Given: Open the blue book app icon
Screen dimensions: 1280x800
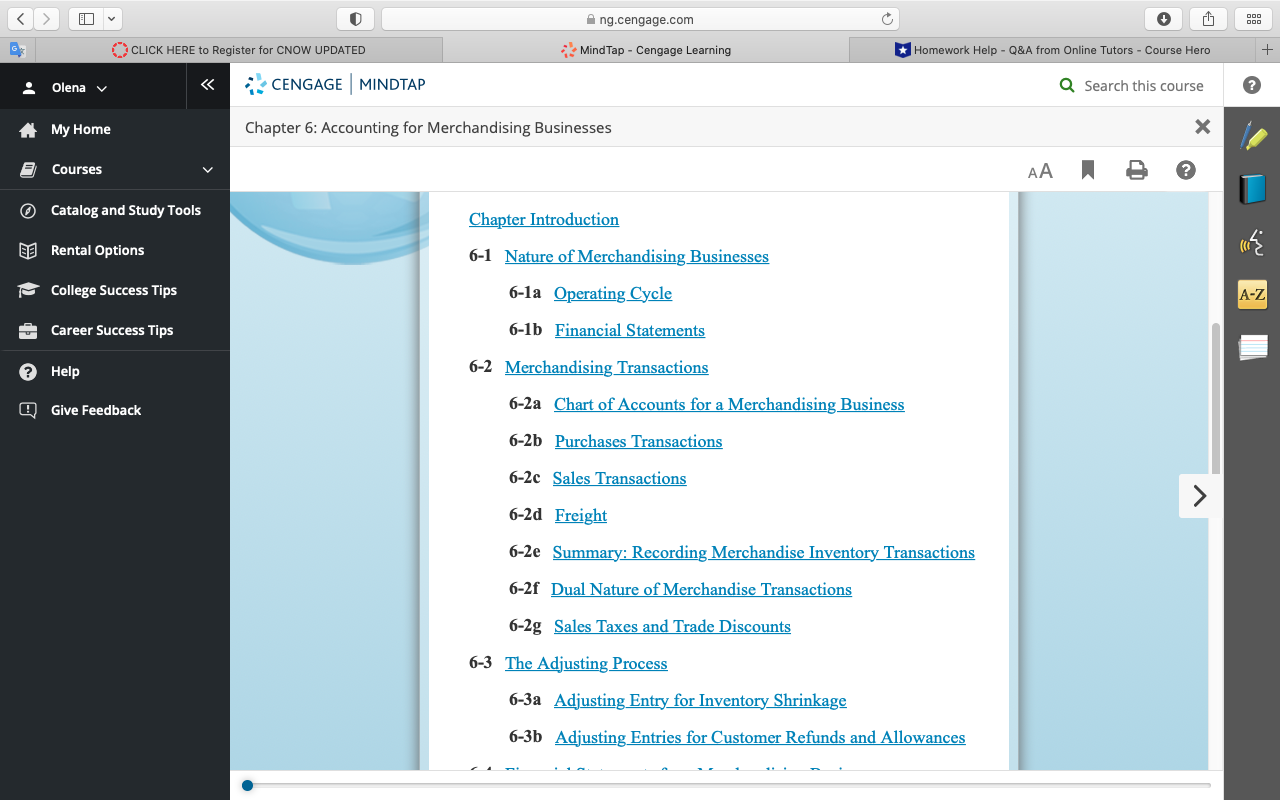Looking at the screenshot, I should click(x=1253, y=189).
